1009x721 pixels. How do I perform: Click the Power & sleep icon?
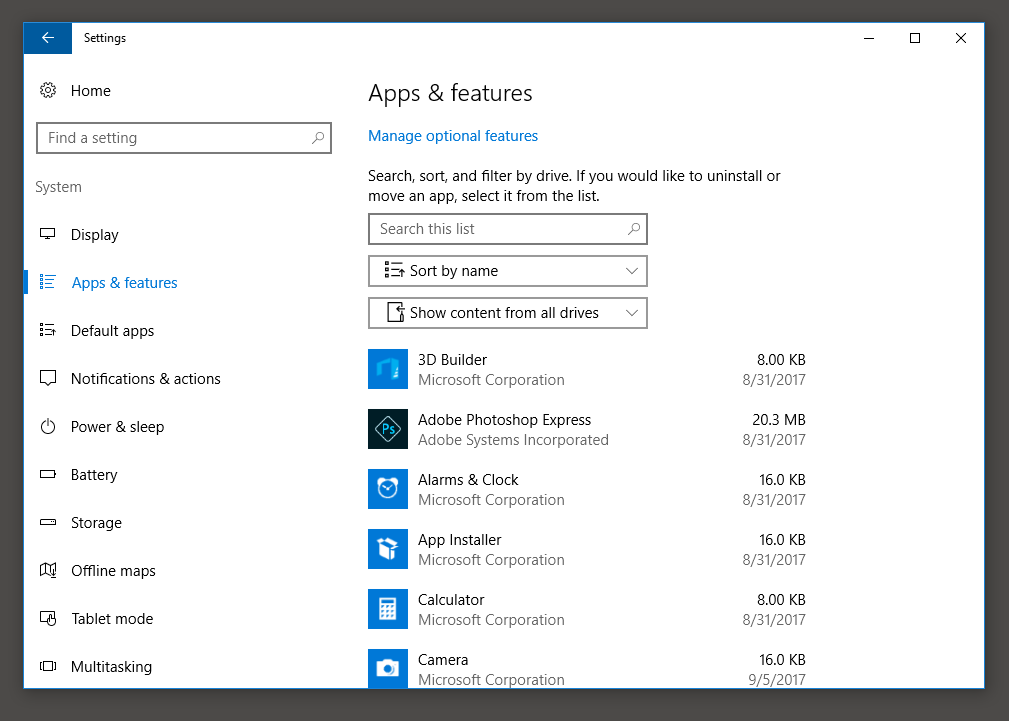[x=48, y=427]
